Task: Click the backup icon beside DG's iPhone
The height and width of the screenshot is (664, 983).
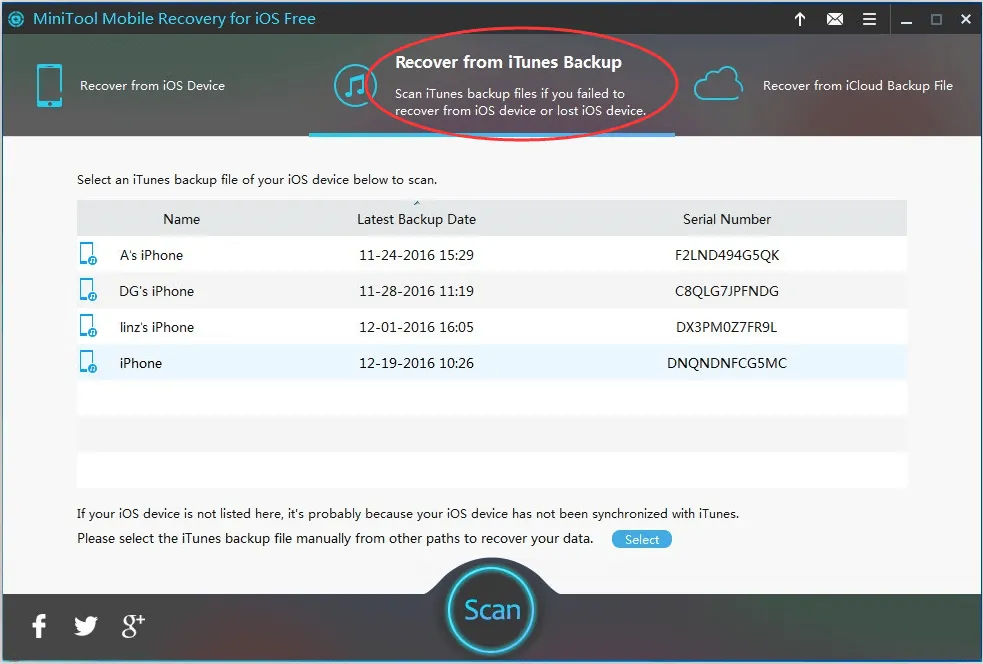Action: point(88,290)
